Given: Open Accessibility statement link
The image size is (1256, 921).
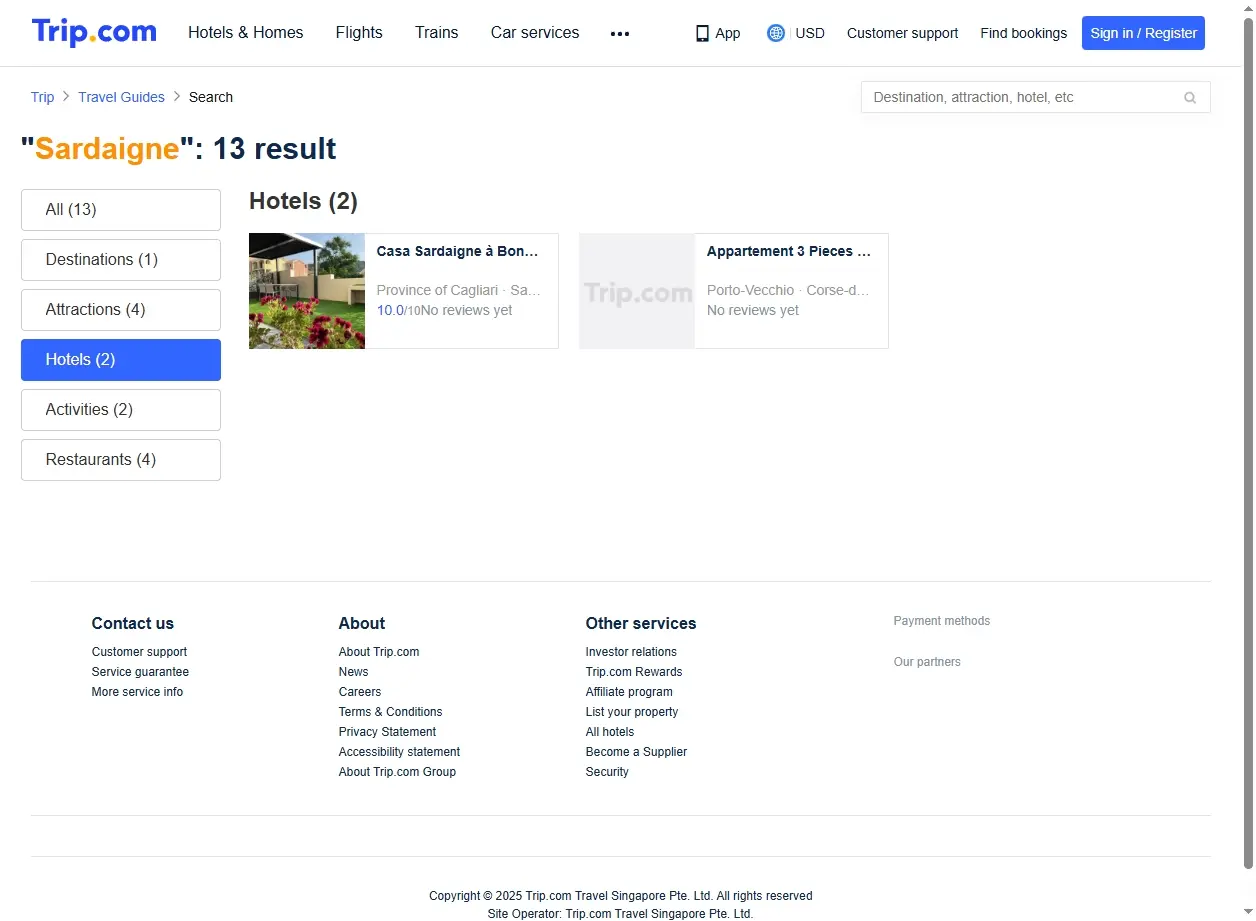Looking at the screenshot, I should pos(399,752).
